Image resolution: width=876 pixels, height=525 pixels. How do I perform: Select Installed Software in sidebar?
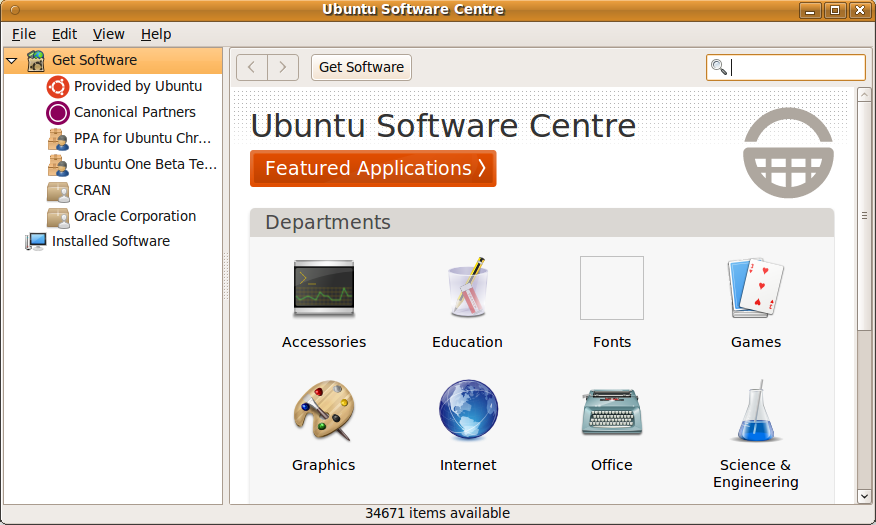pos(111,241)
